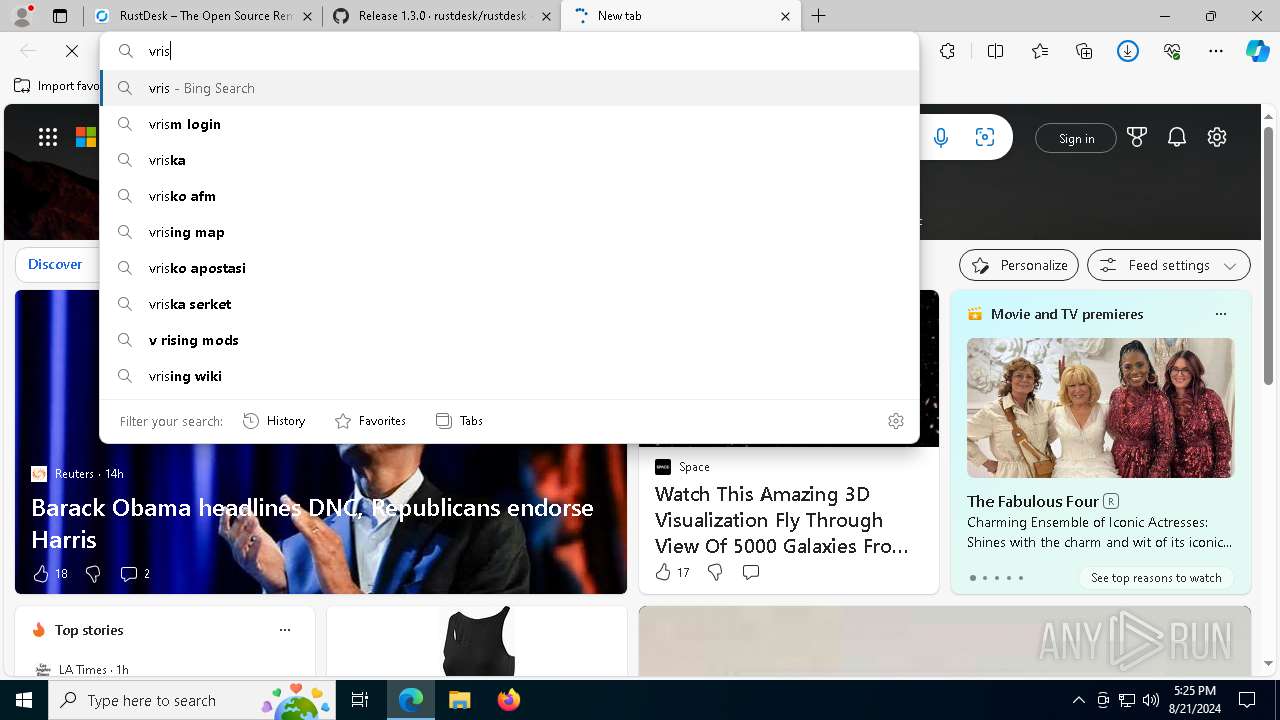Image resolution: width=1280 pixels, height=720 pixels.
Task: Select 'v rising mods' suggestion
Action: click(509, 340)
